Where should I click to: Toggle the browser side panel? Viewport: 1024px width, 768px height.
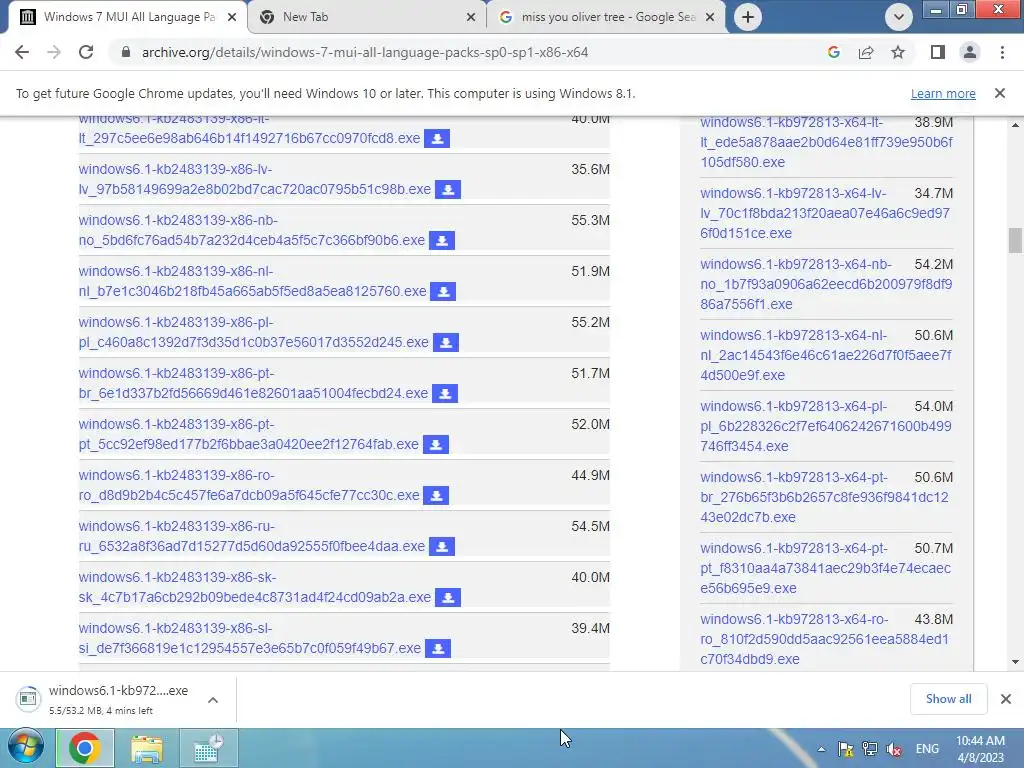938,52
